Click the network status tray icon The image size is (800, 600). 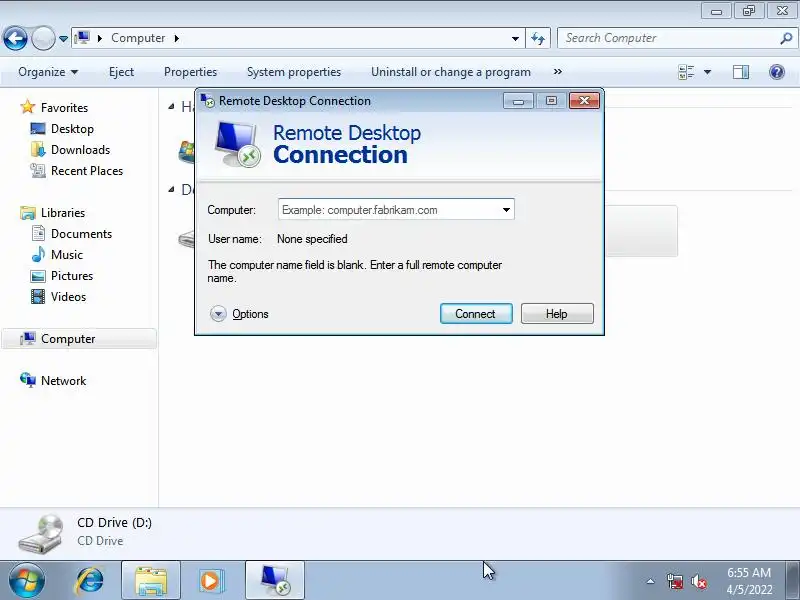click(675, 581)
